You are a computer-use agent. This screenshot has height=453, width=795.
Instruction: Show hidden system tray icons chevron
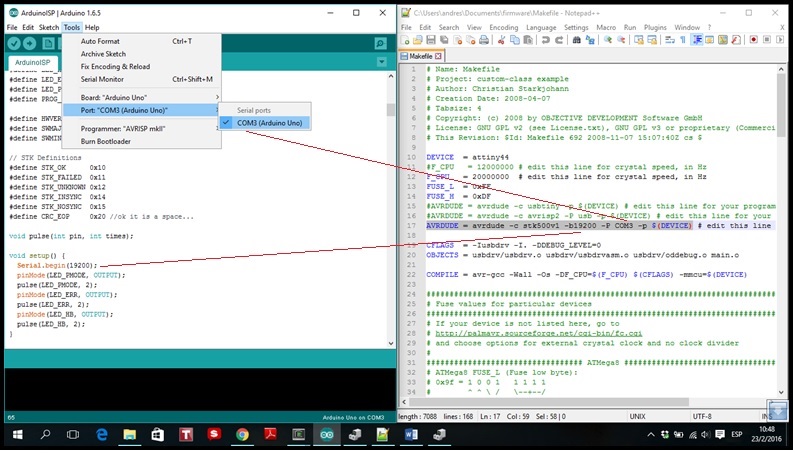(x=651, y=435)
